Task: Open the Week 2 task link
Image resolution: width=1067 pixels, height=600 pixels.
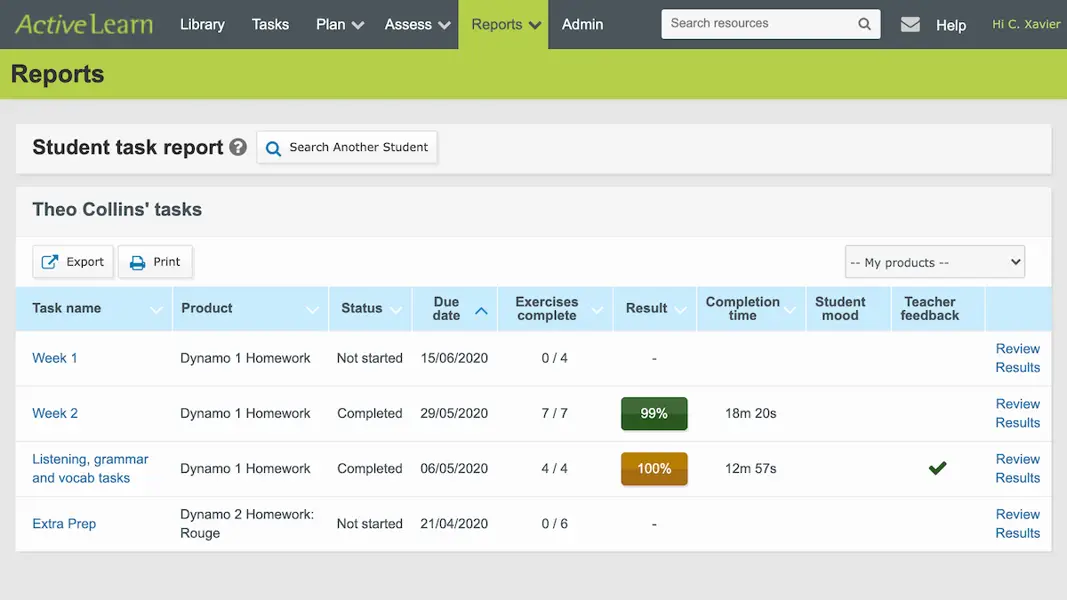Action: [x=55, y=413]
